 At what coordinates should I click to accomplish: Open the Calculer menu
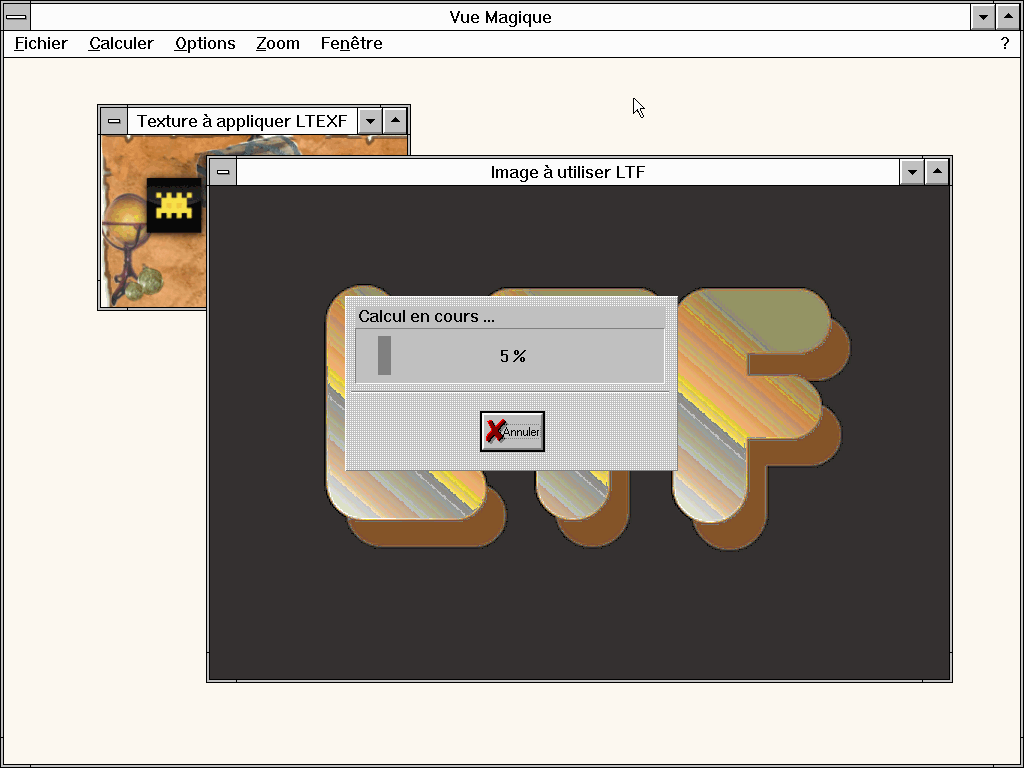tap(121, 44)
